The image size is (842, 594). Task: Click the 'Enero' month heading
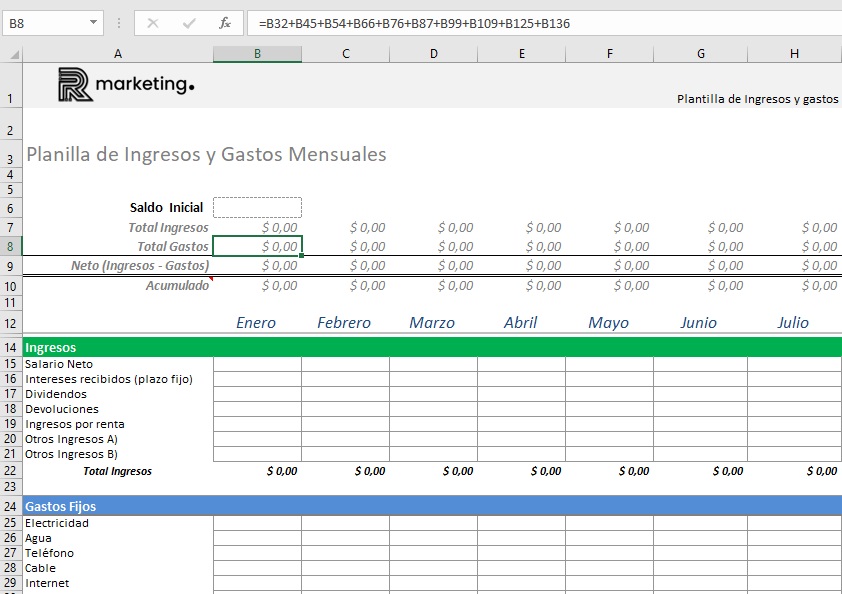(256, 323)
